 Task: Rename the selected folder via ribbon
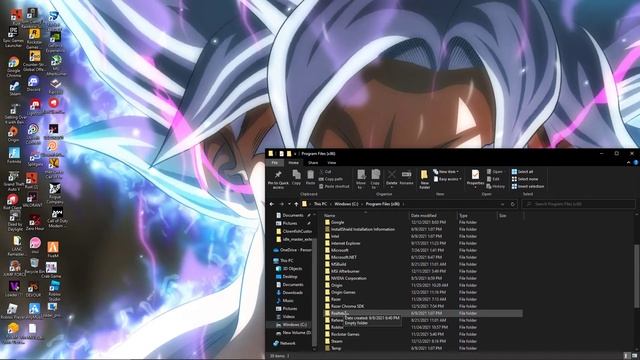pos(407,178)
